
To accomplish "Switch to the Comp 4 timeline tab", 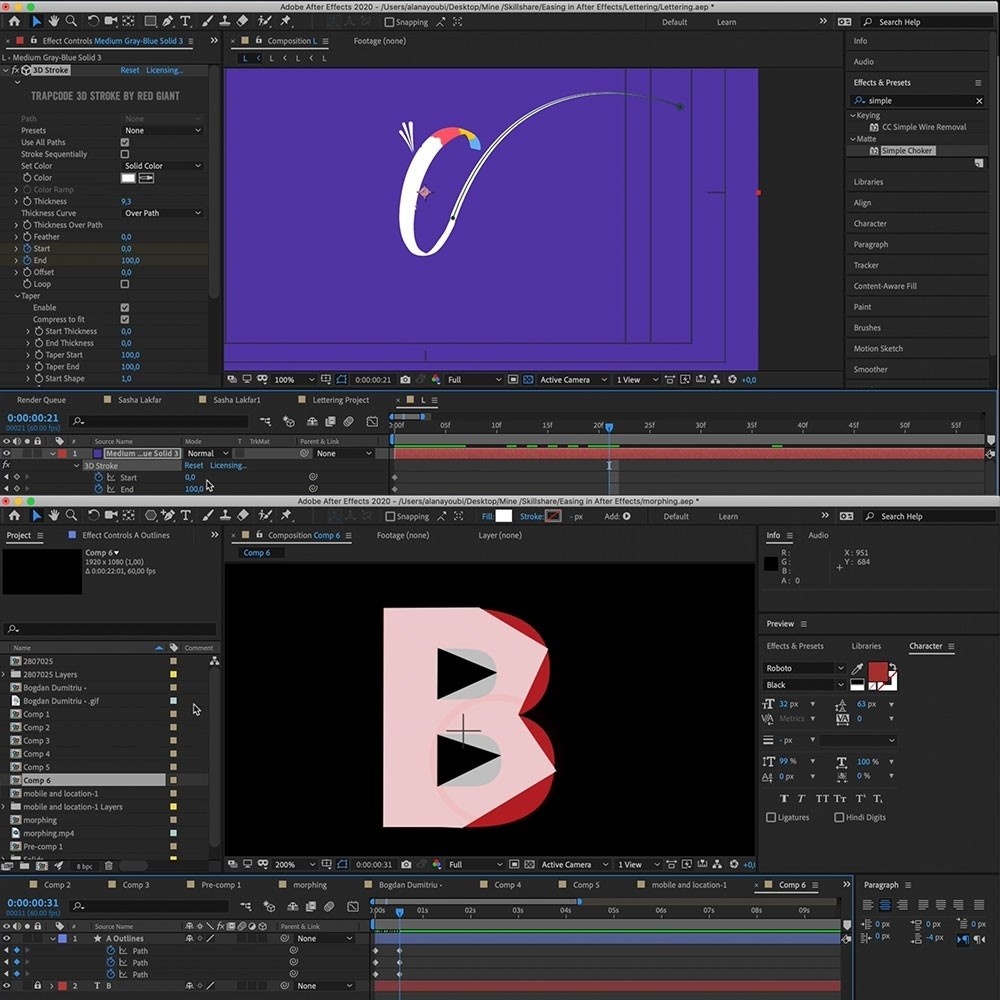I will coord(506,885).
